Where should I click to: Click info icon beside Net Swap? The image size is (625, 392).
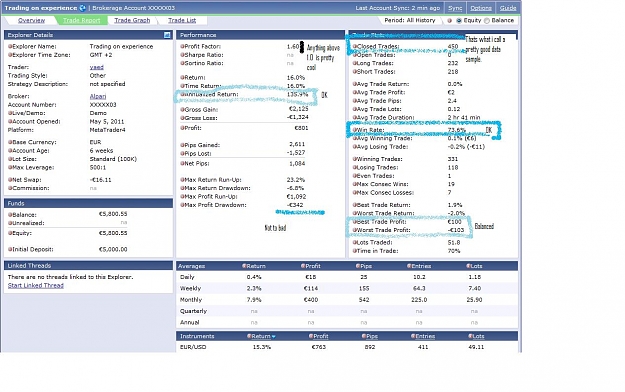[10, 179]
